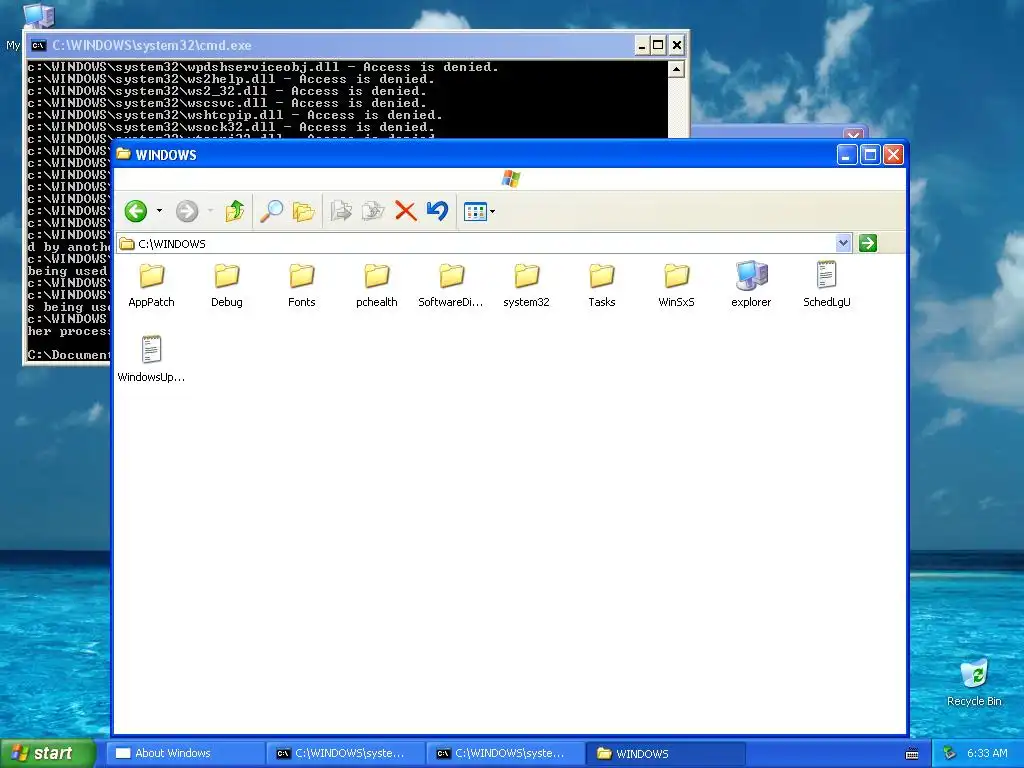Select the Tasks folder
1024x768 pixels.
coord(601,285)
